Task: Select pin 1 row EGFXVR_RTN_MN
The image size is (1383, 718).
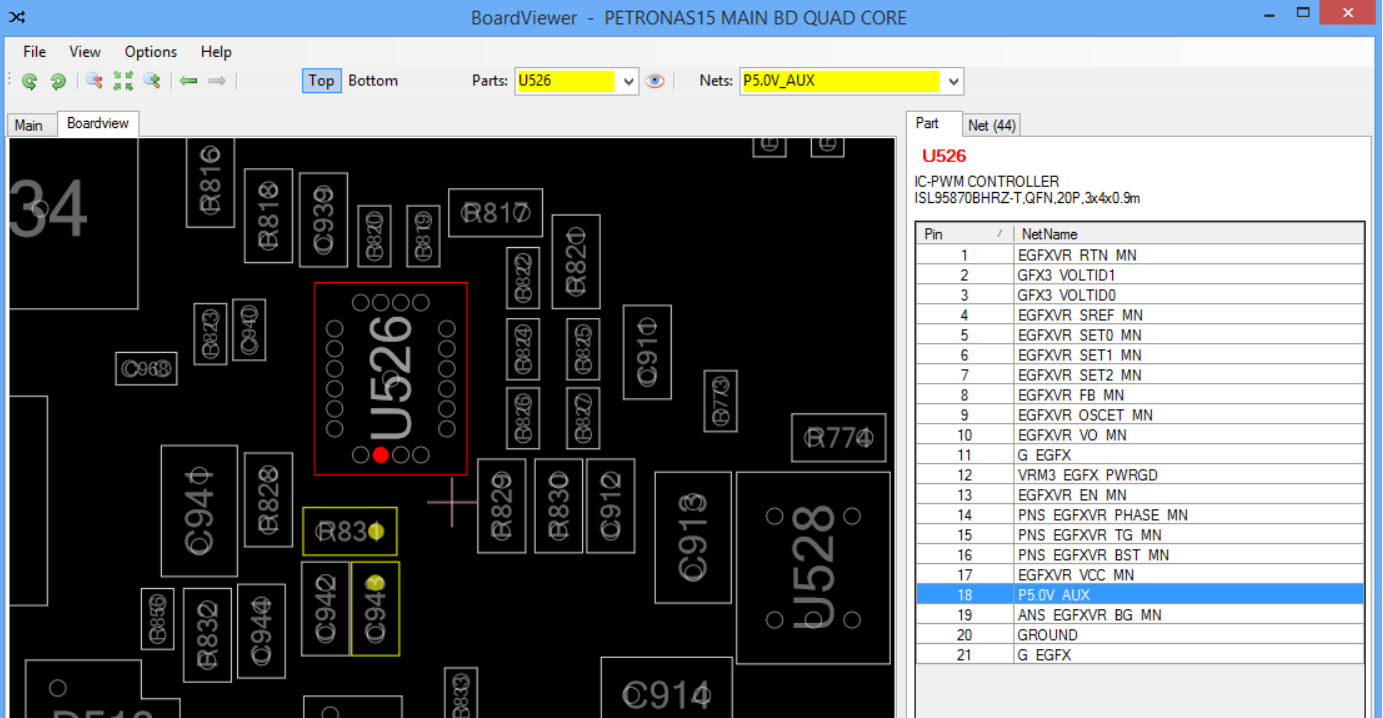Action: click(1140, 255)
